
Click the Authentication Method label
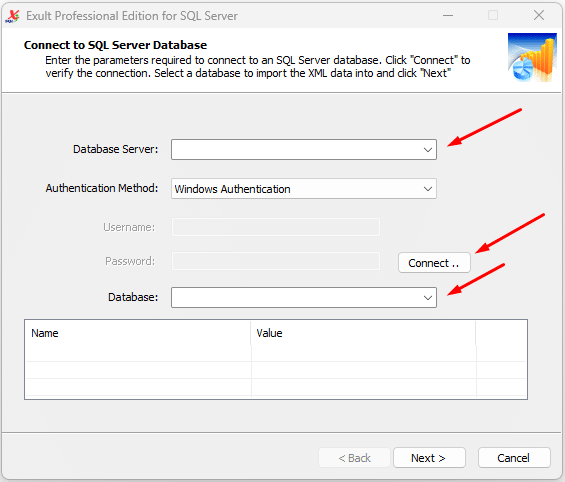point(102,188)
